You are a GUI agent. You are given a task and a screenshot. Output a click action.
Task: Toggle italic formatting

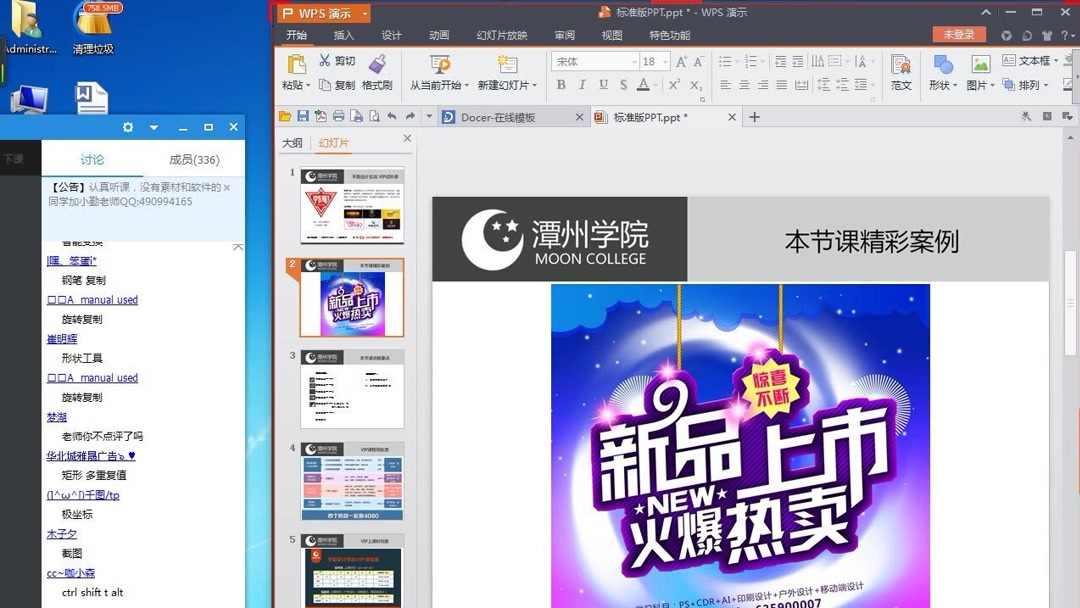pyautogui.click(x=583, y=83)
